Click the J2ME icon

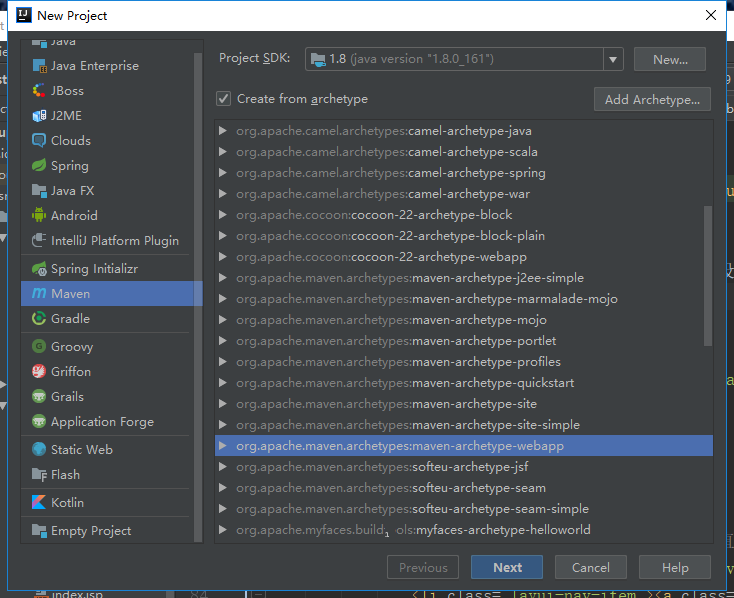[x=39, y=116]
